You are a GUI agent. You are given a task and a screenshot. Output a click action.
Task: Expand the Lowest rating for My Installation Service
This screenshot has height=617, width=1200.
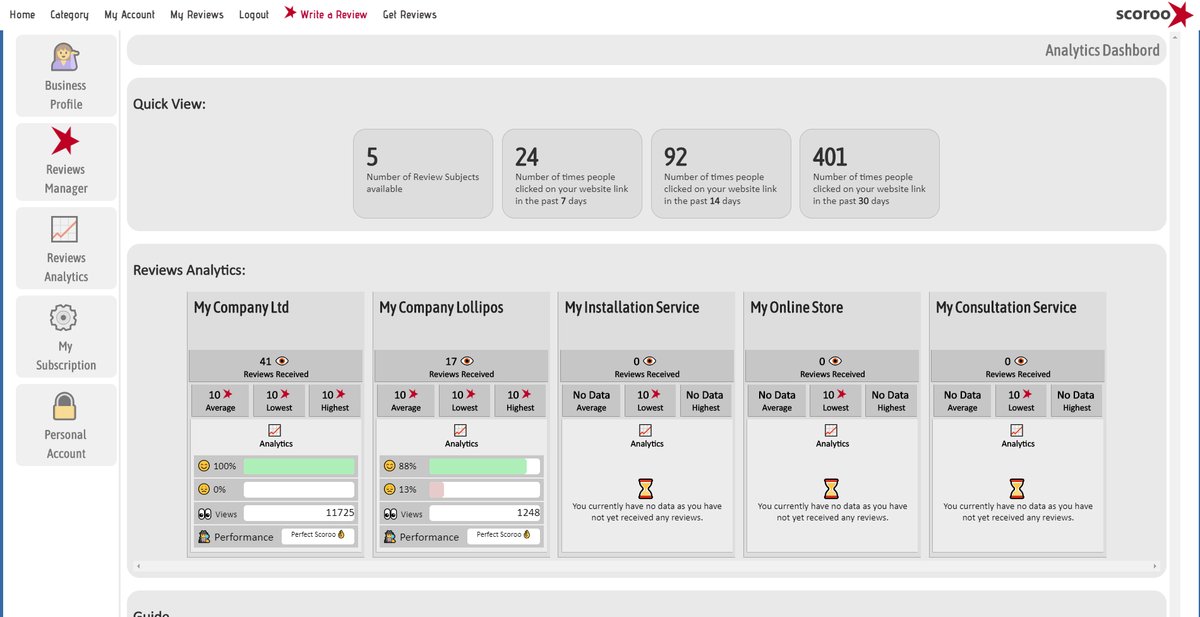(x=649, y=399)
